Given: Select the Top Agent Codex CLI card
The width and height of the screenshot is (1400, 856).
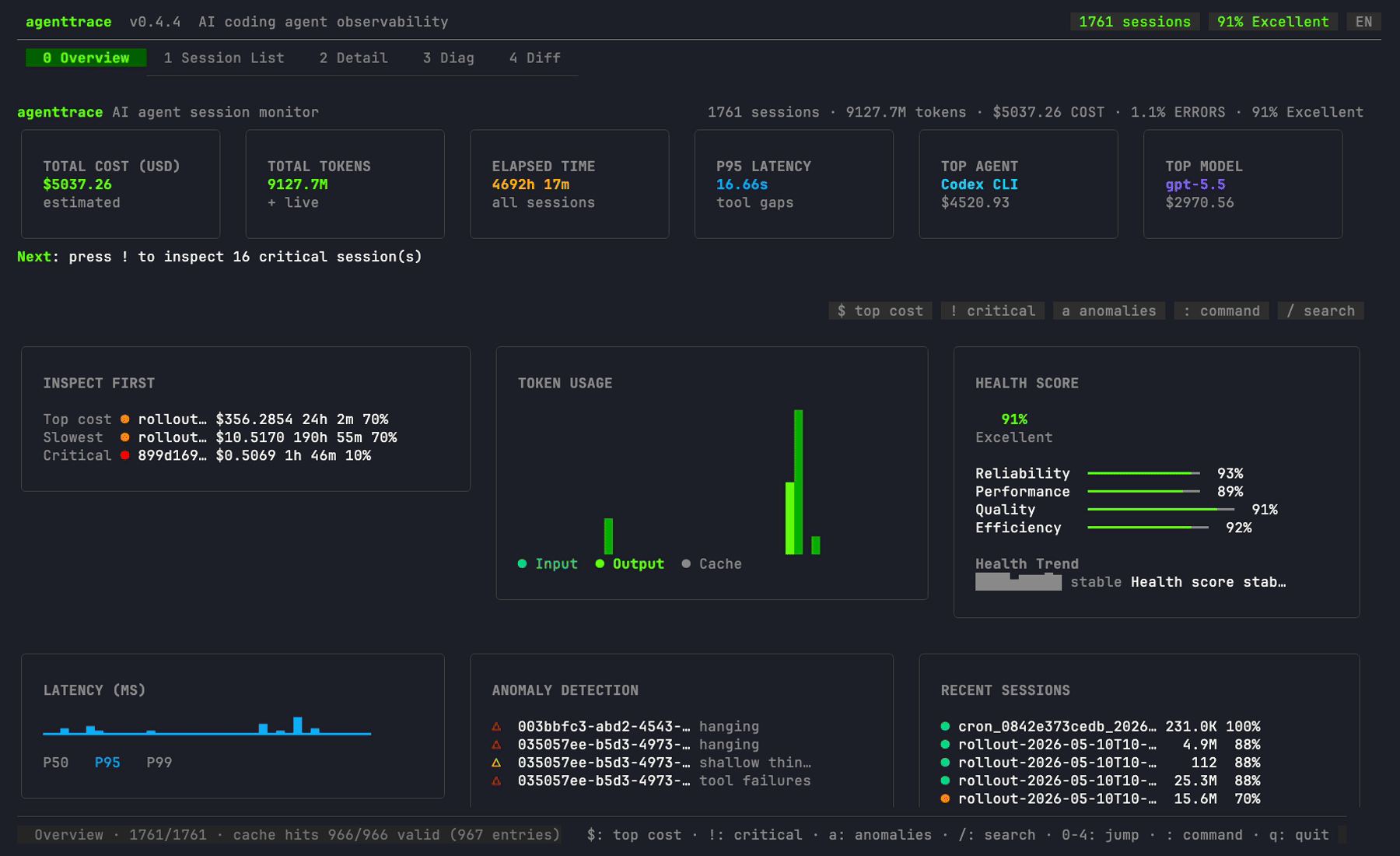Looking at the screenshot, I should coord(1018,184).
